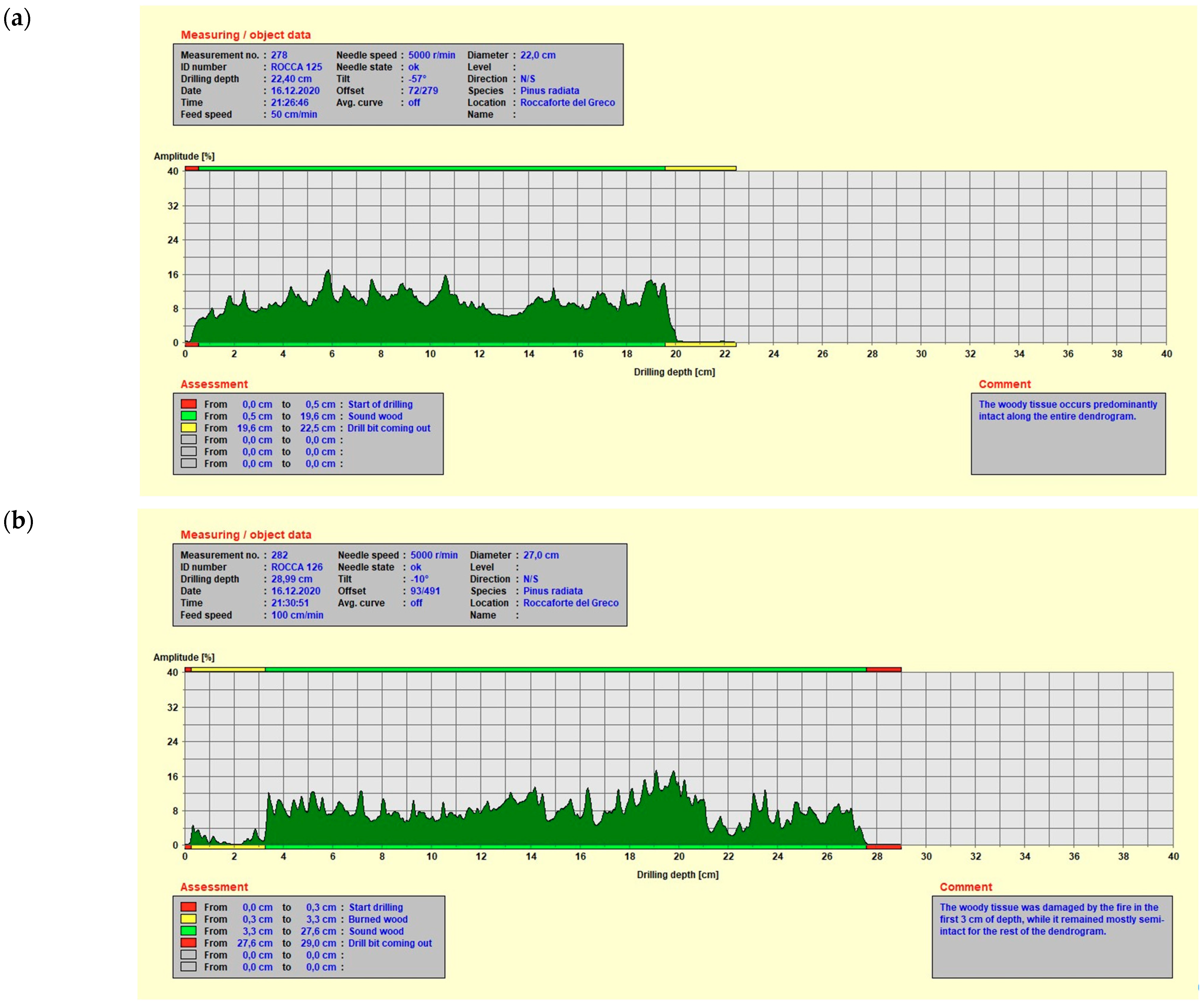
Task: Click the last empty gray swatch in panel (a) assessment
Action: tap(189, 463)
